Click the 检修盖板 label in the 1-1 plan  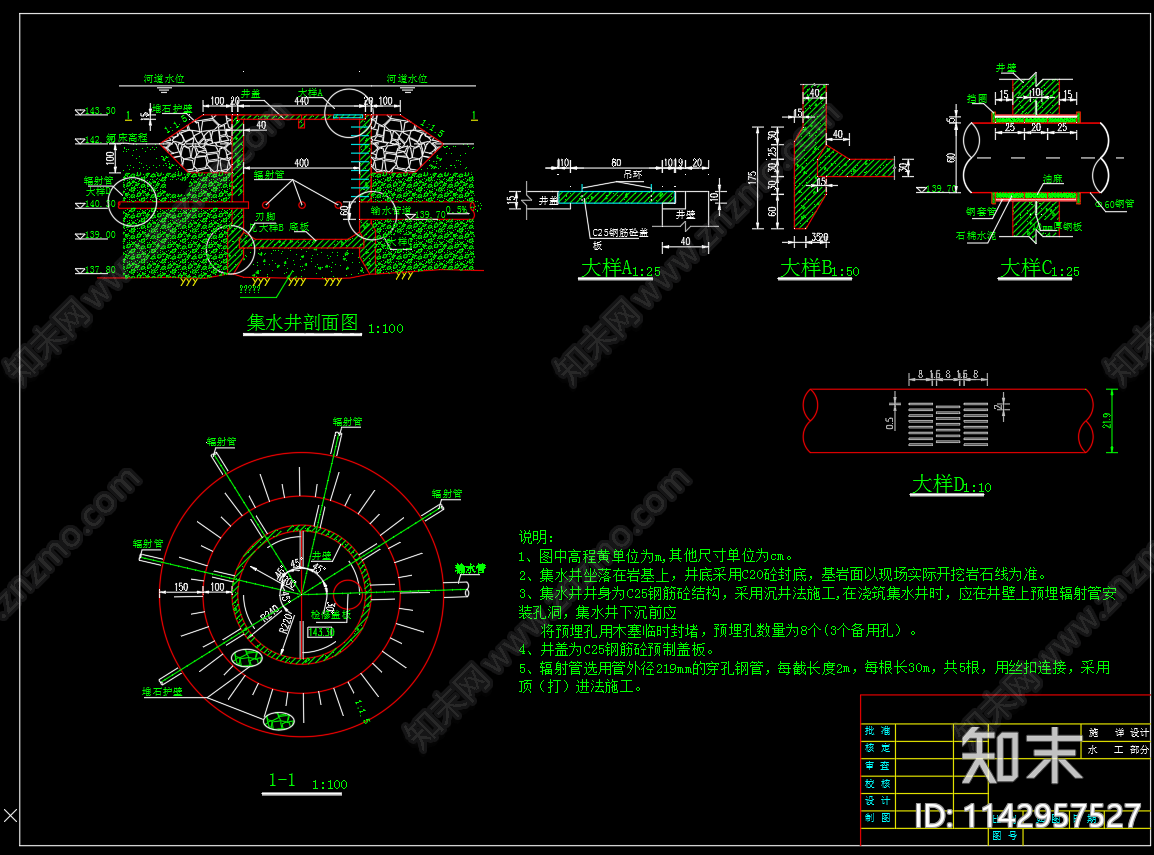point(330,614)
